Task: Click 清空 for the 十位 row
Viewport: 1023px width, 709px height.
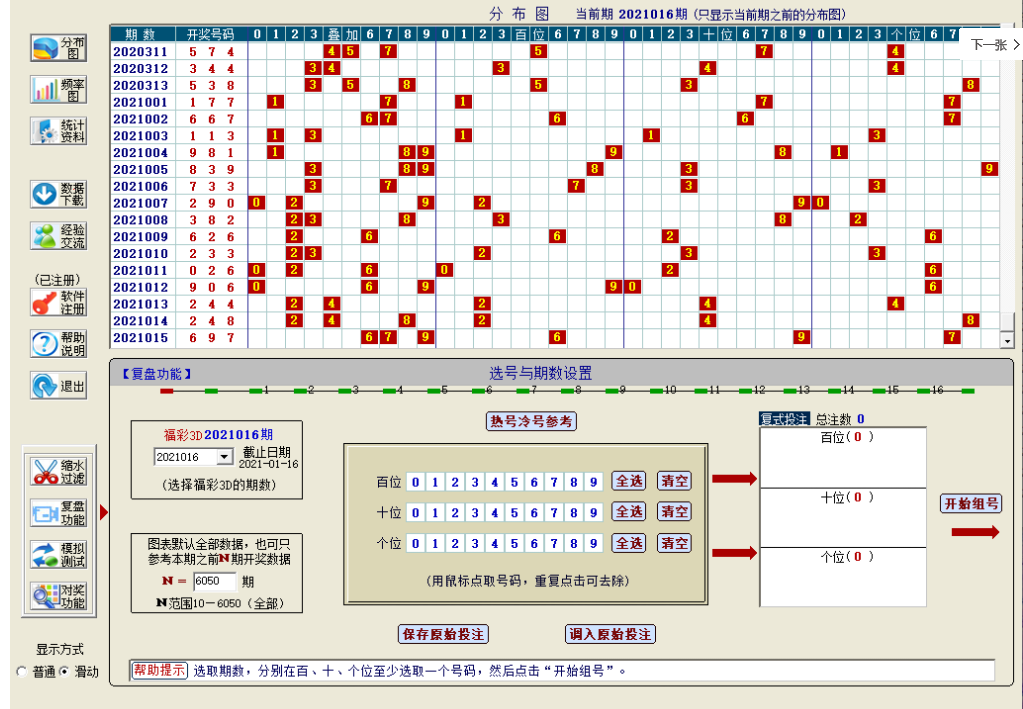Action: pyautogui.click(x=674, y=512)
